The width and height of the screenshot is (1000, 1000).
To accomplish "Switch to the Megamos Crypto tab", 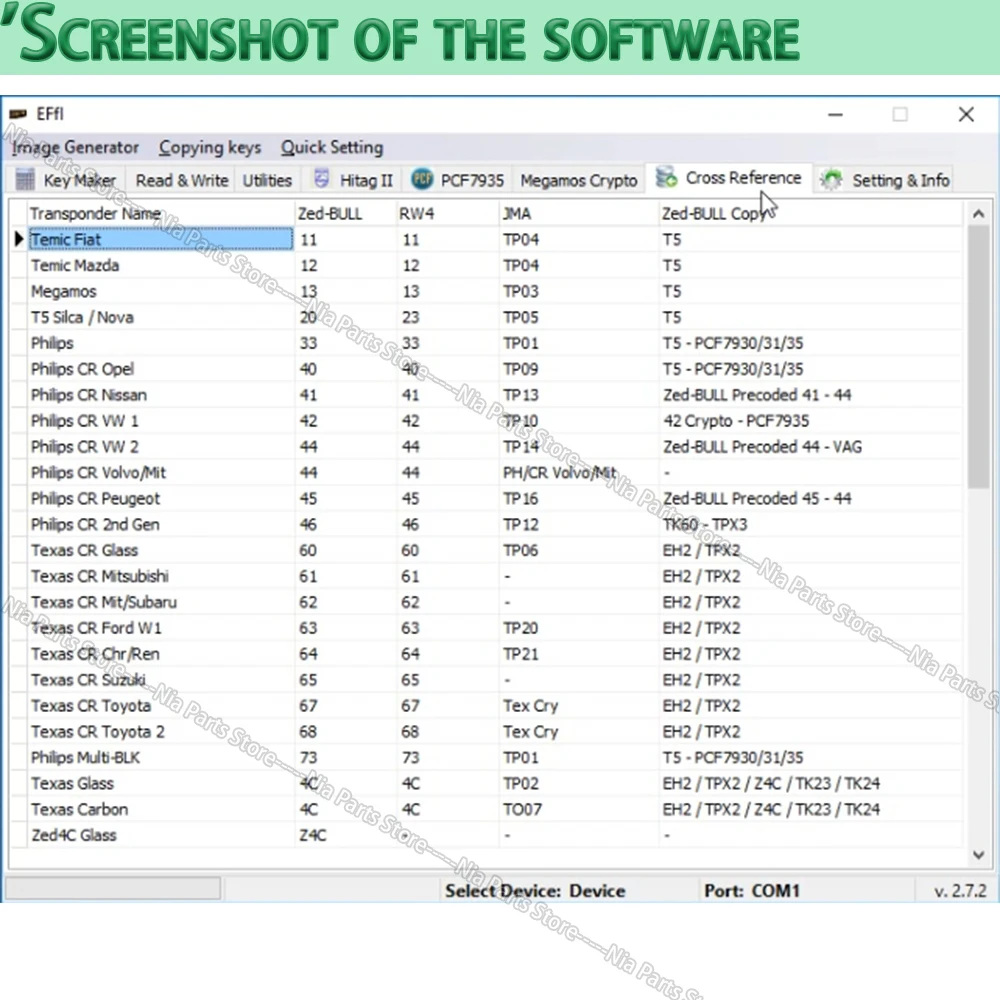I will coord(578,180).
